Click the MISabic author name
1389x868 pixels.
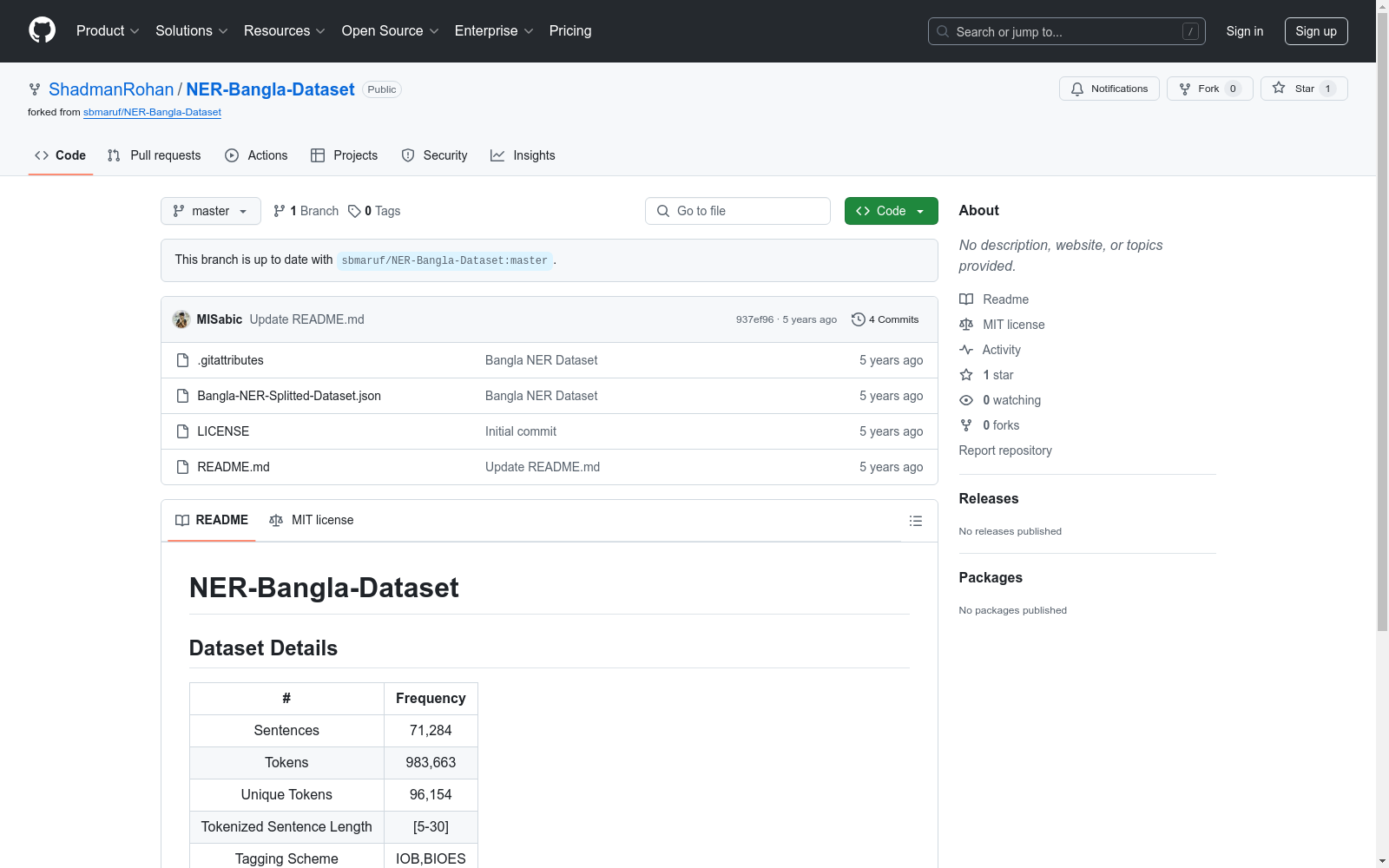click(x=220, y=319)
